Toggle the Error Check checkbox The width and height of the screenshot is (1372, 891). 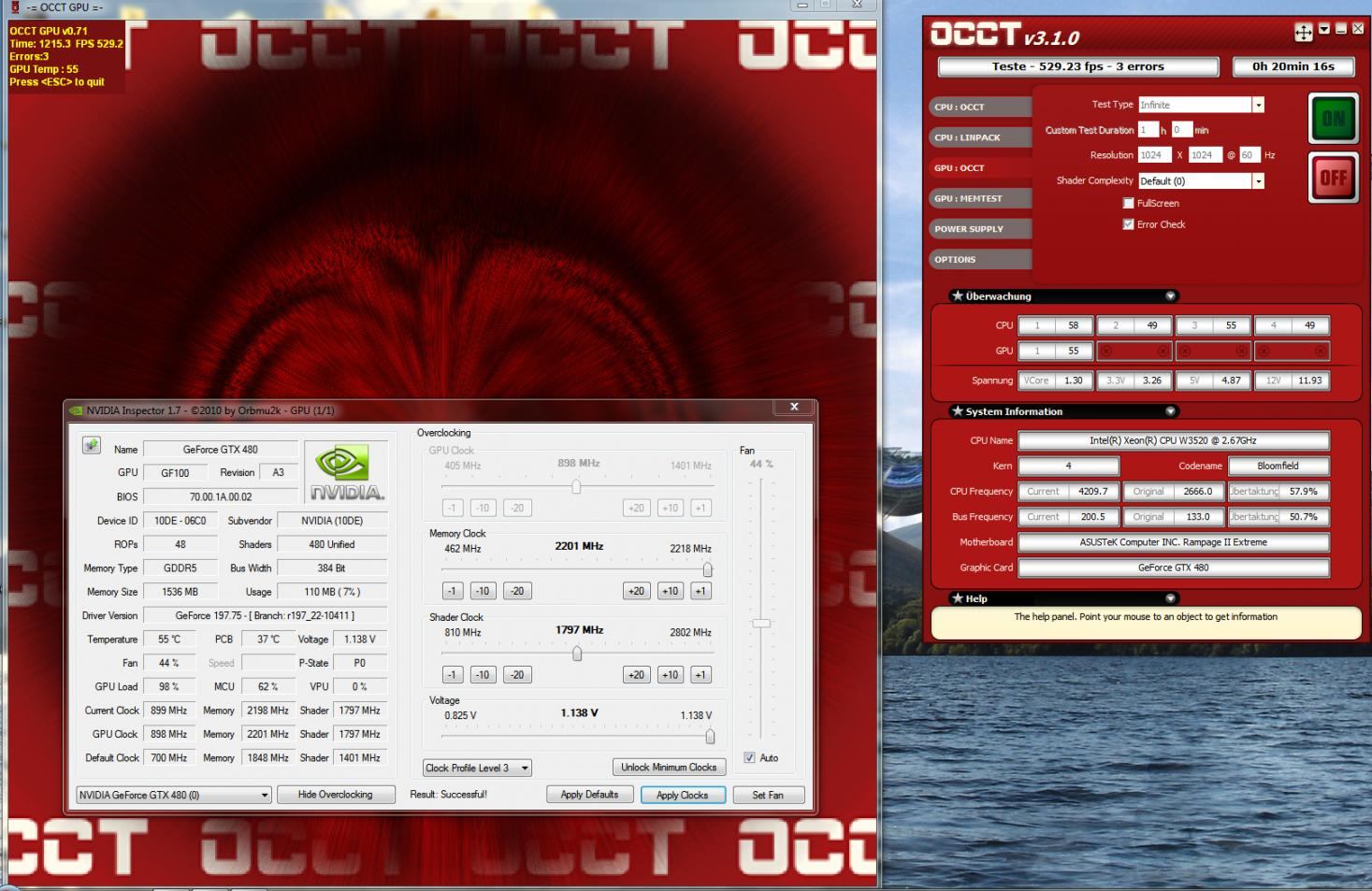pos(1128,224)
